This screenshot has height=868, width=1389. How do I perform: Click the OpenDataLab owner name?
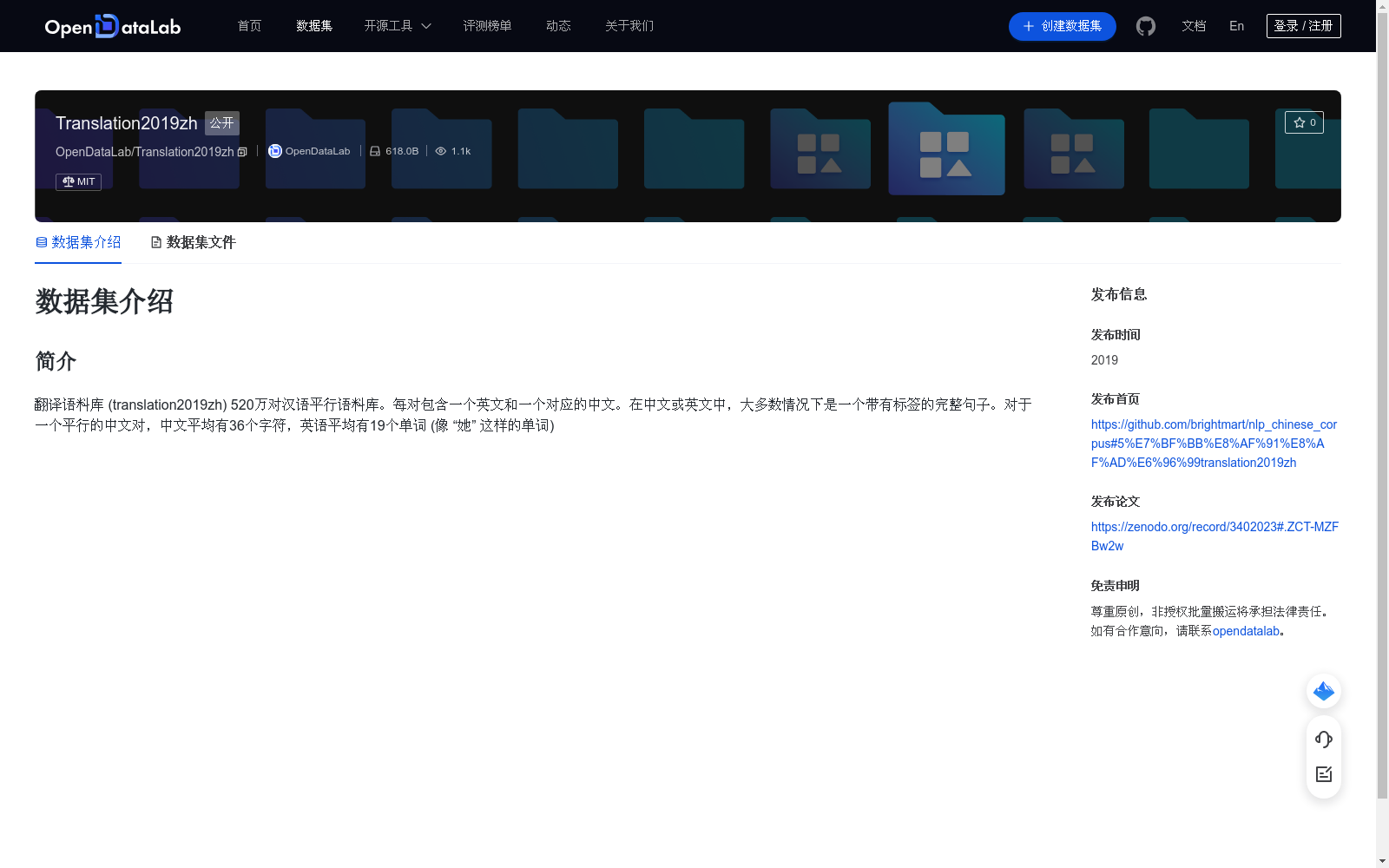(318, 151)
